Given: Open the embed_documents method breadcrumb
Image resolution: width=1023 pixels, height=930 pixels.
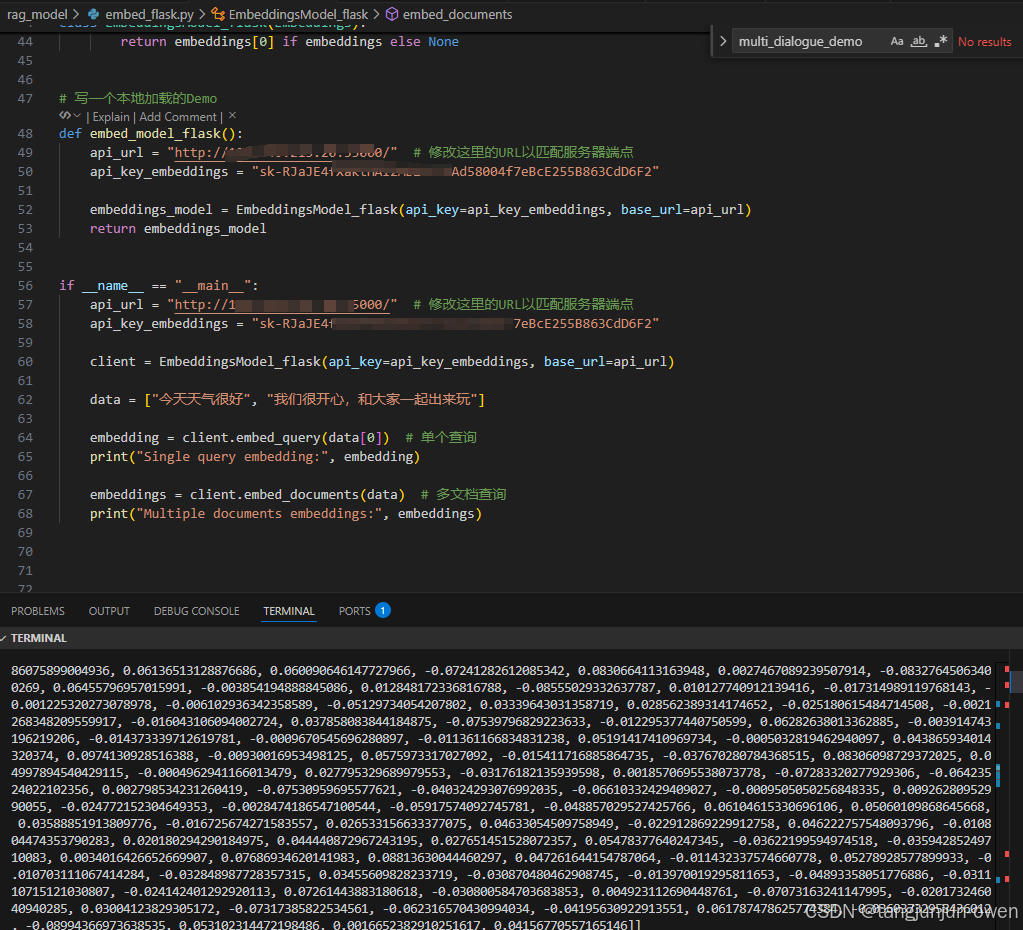Looking at the screenshot, I should [457, 14].
